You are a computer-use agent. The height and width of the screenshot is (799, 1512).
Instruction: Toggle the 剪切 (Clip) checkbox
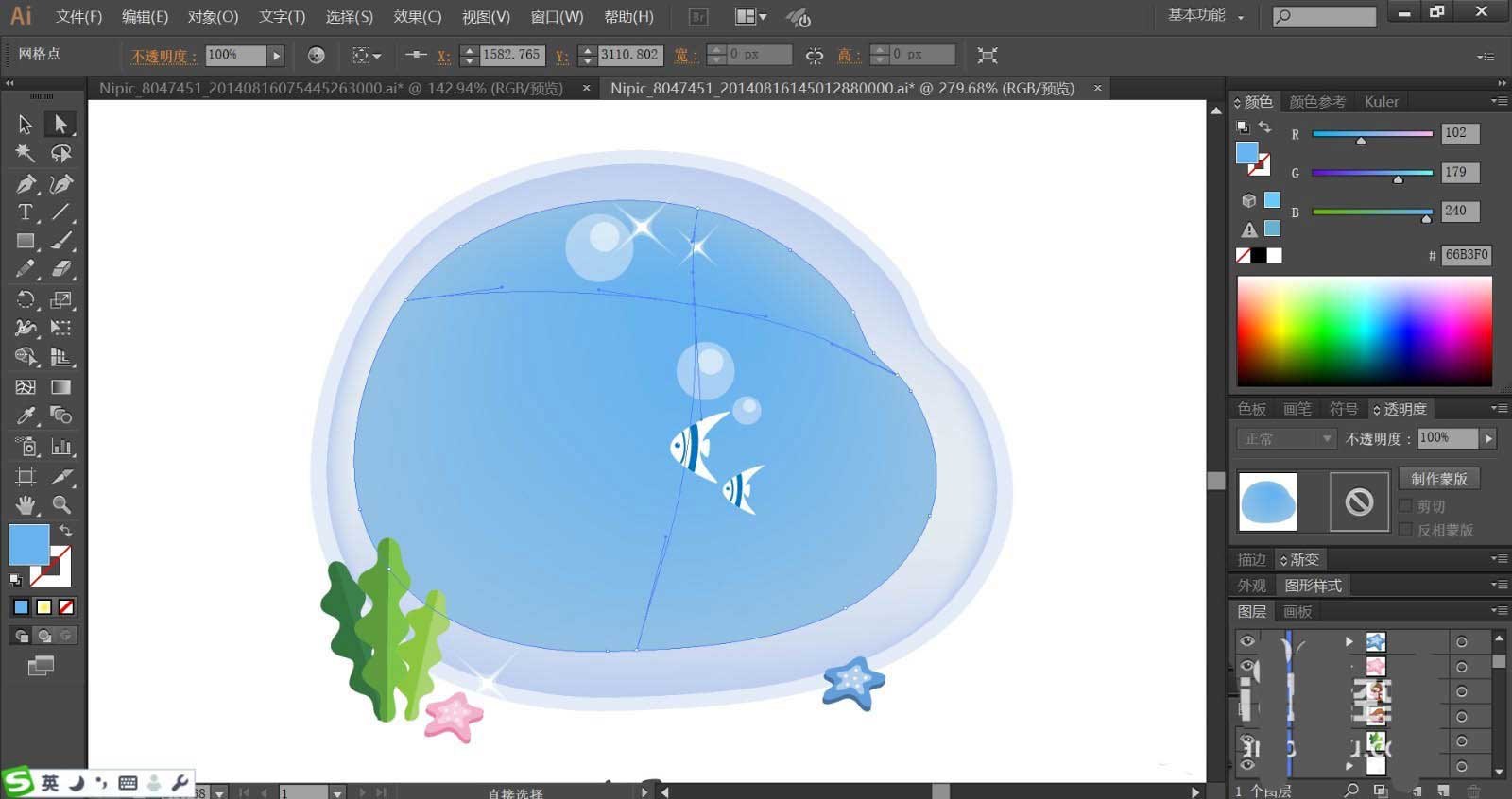(x=1405, y=506)
